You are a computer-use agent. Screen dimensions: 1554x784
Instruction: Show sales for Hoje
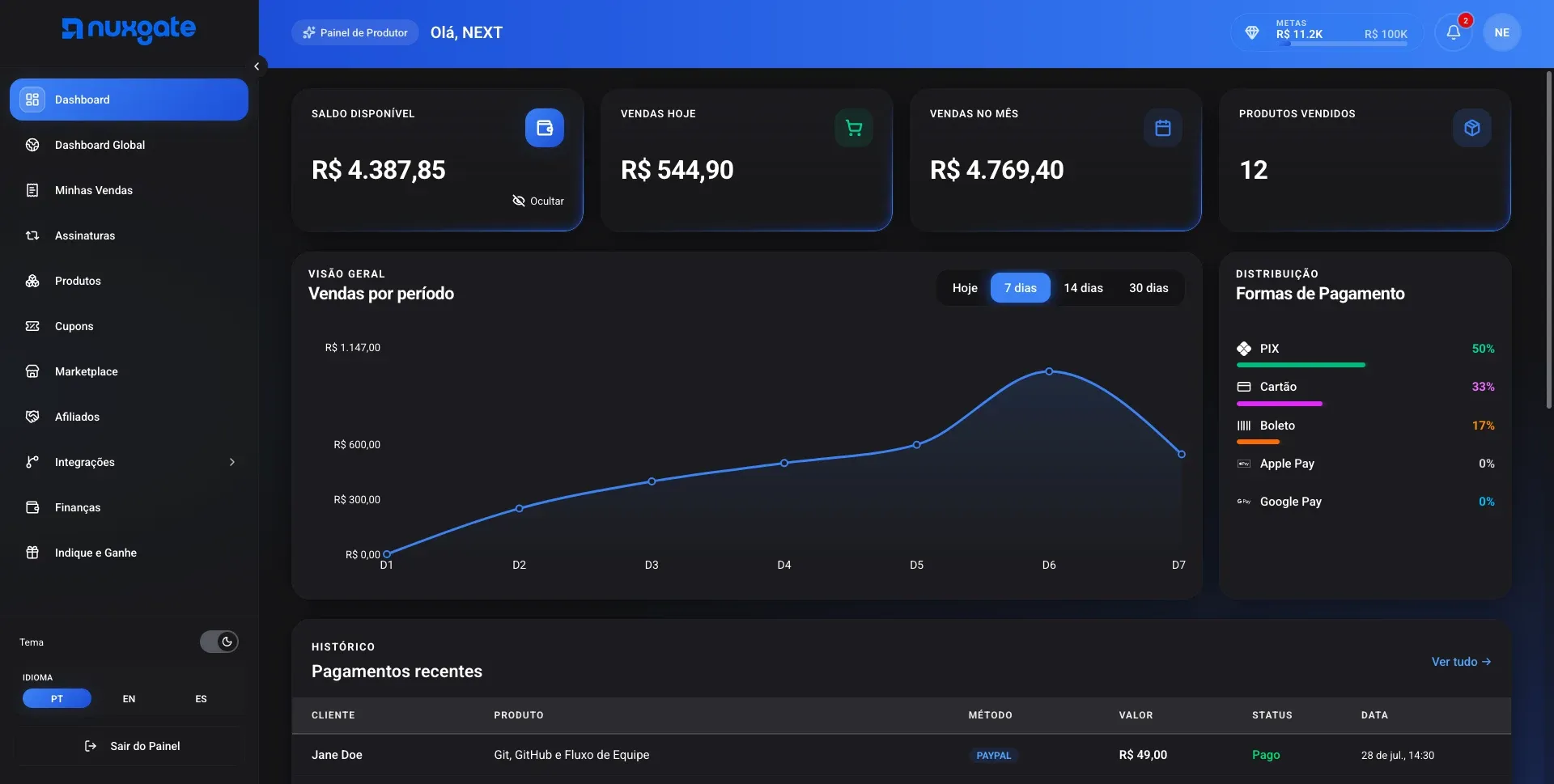(x=965, y=288)
